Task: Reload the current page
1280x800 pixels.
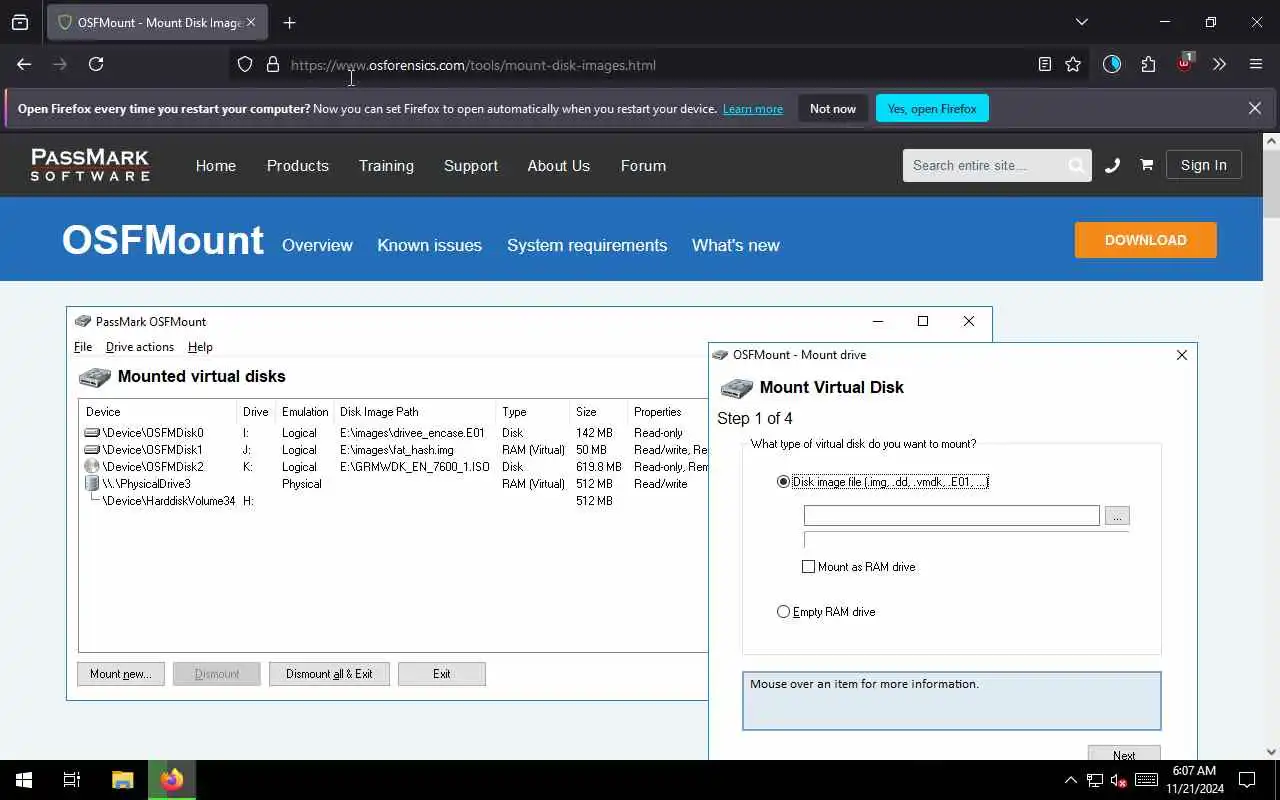Action: [96, 64]
